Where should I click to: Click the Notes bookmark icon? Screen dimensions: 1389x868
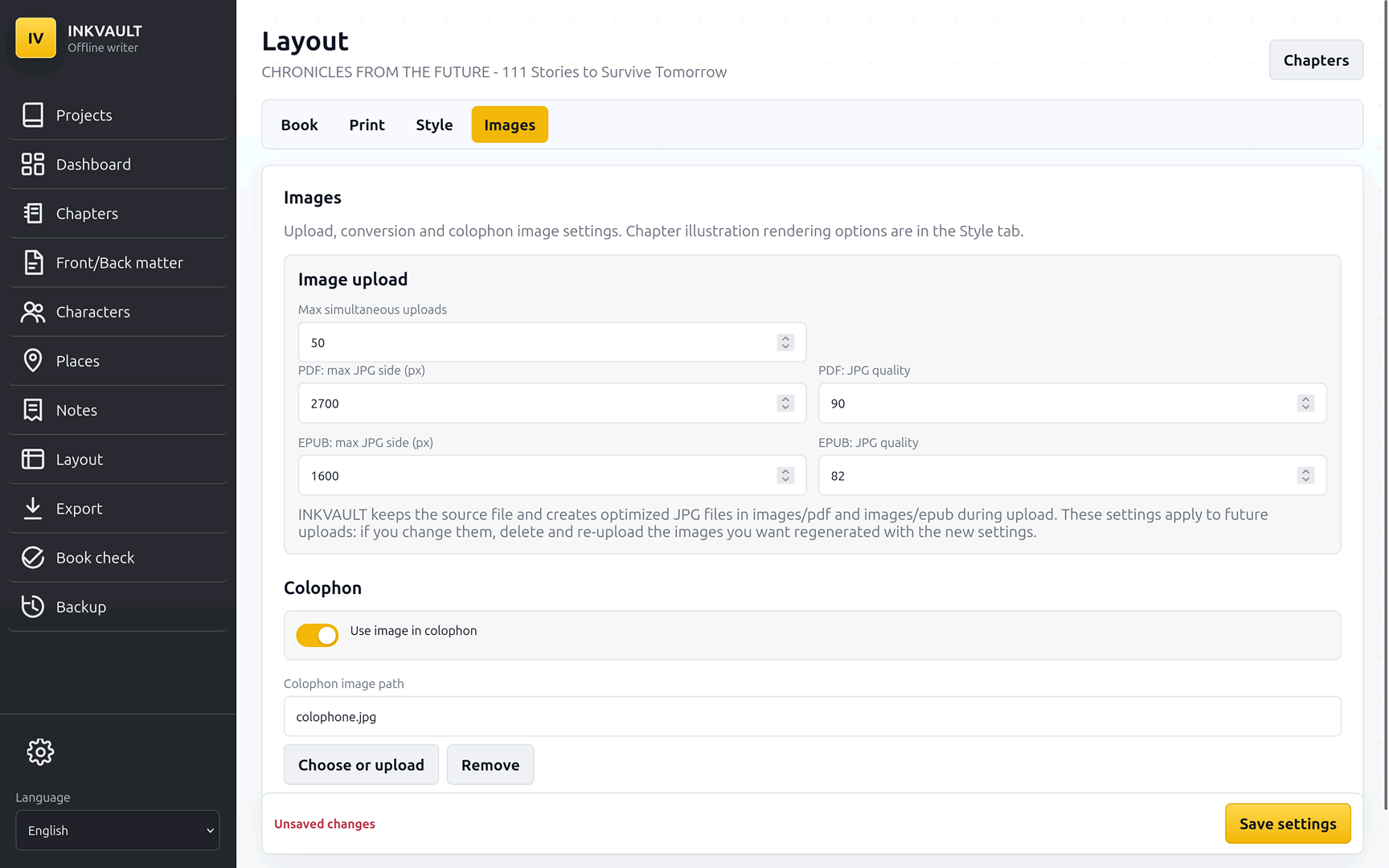click(33, 410)
